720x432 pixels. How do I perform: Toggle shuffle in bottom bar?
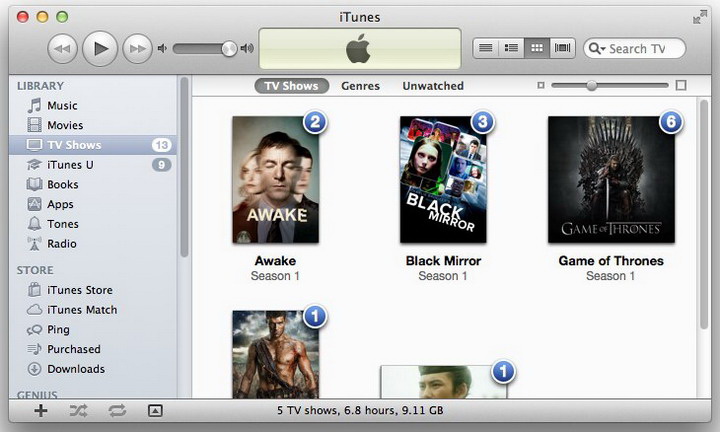click(x=79, y=410)
